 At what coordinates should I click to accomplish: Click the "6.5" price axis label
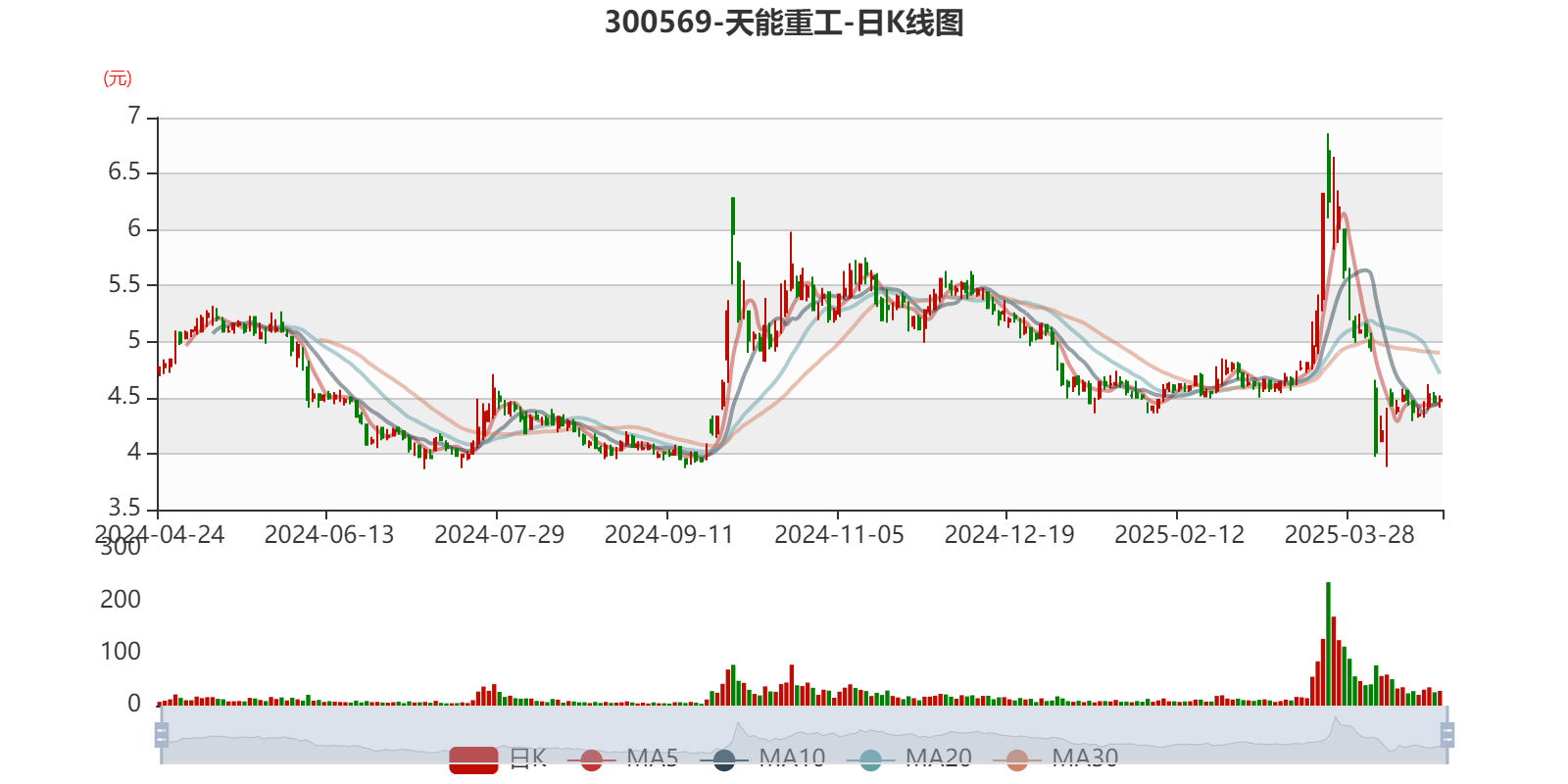click(124, 172)
